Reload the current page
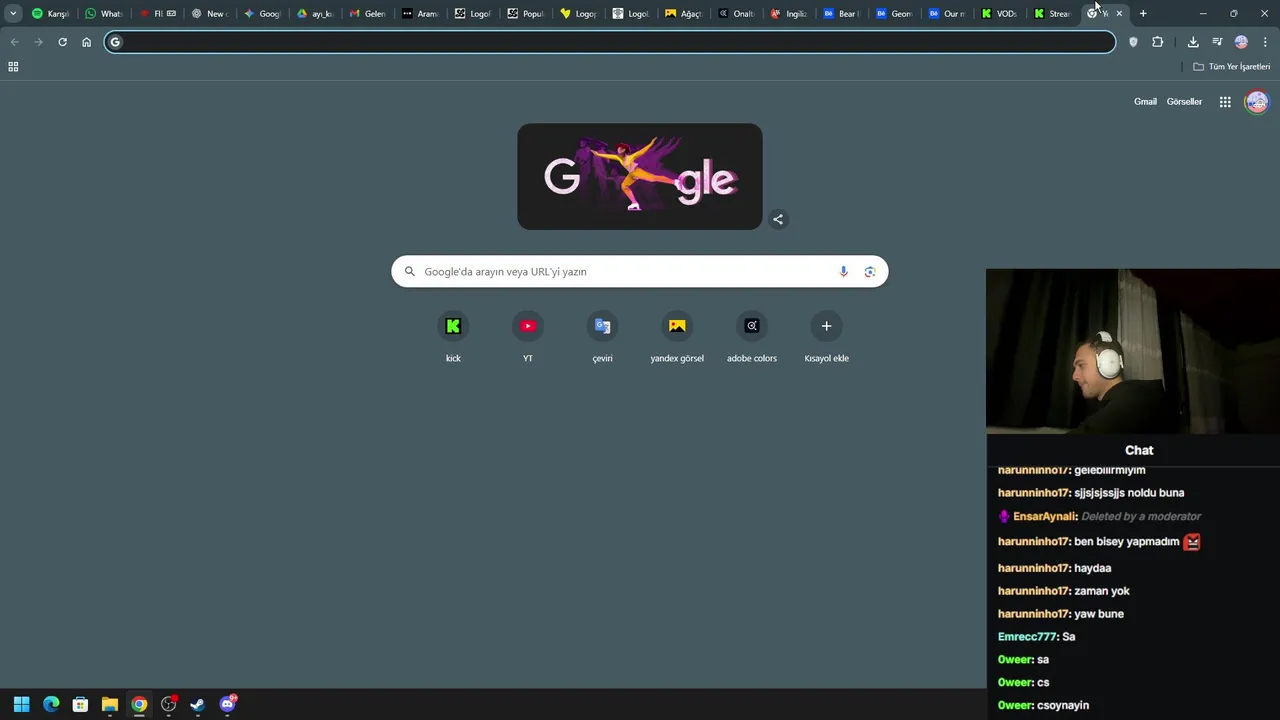 62,42
